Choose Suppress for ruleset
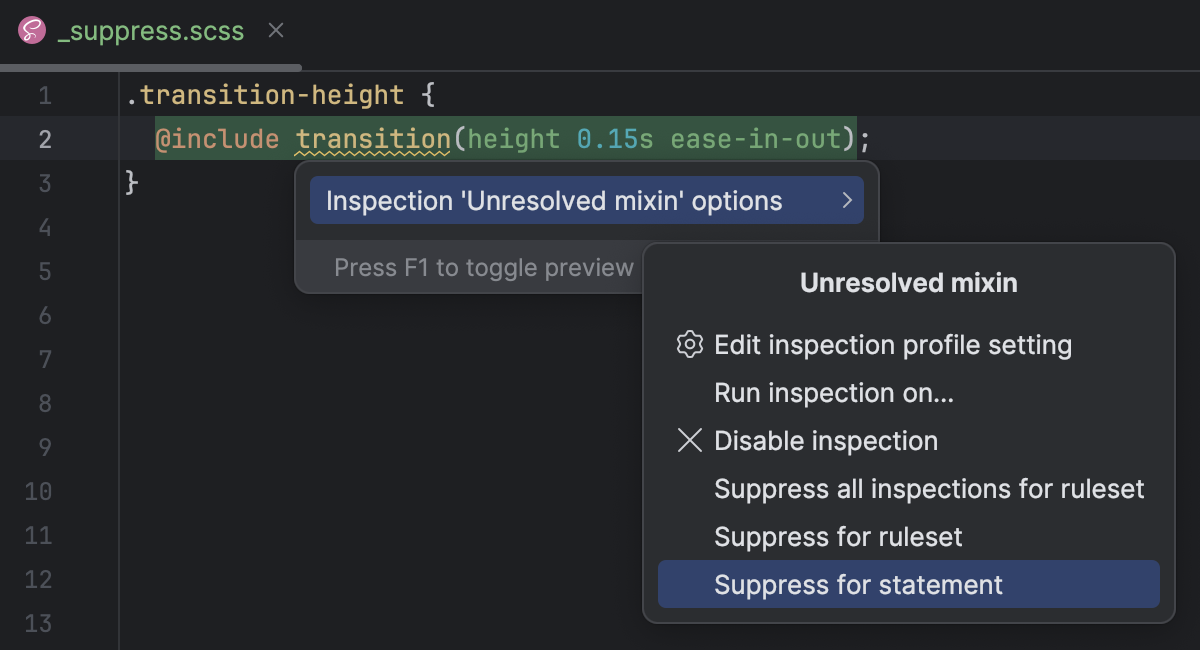Screen dimensions: 1200x650 coord(838,536)
